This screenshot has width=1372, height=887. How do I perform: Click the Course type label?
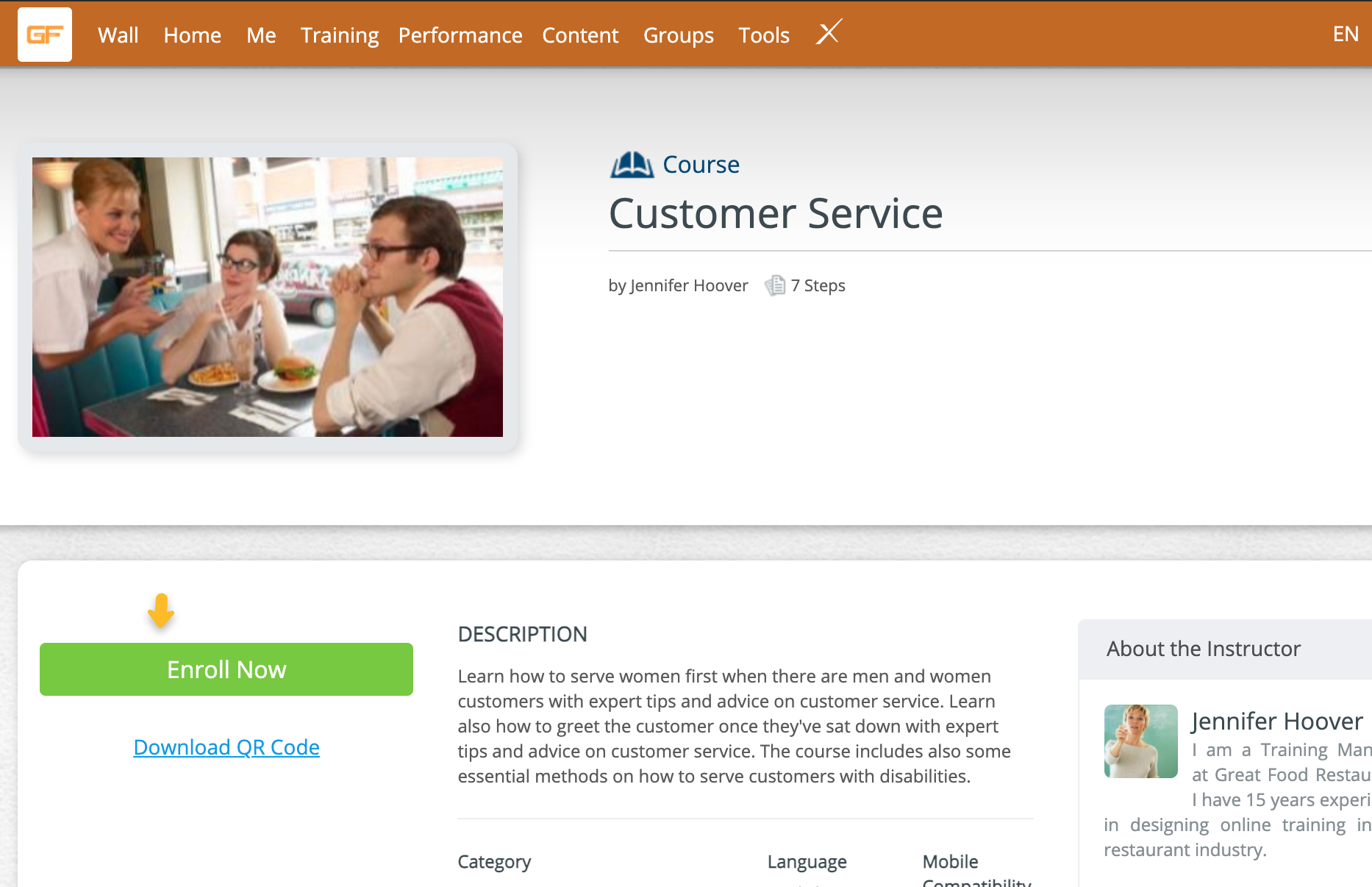click(701, 165)
